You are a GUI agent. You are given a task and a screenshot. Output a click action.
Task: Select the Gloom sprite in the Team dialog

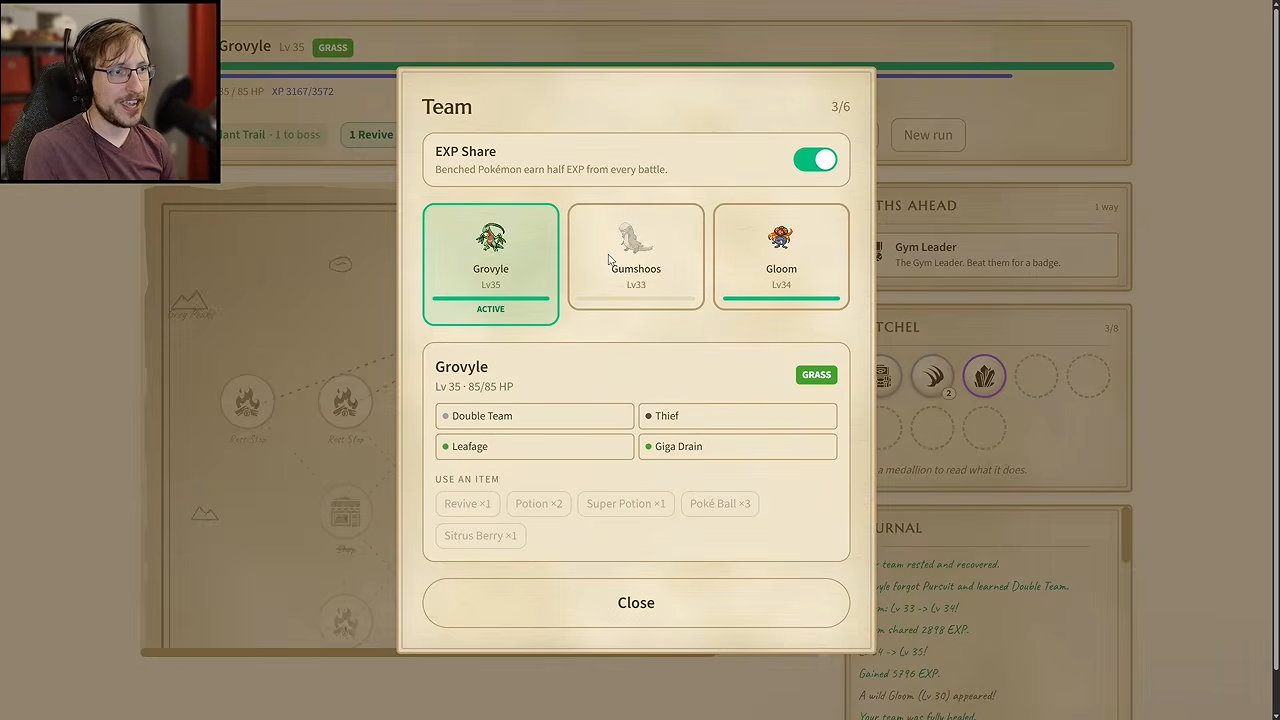(781, 238)
